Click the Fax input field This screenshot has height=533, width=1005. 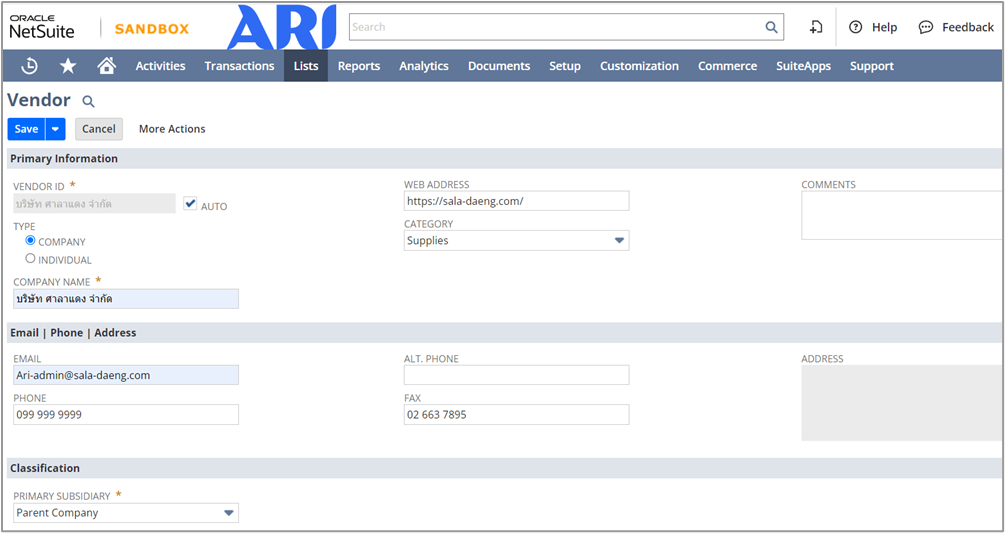pos(517,414)
